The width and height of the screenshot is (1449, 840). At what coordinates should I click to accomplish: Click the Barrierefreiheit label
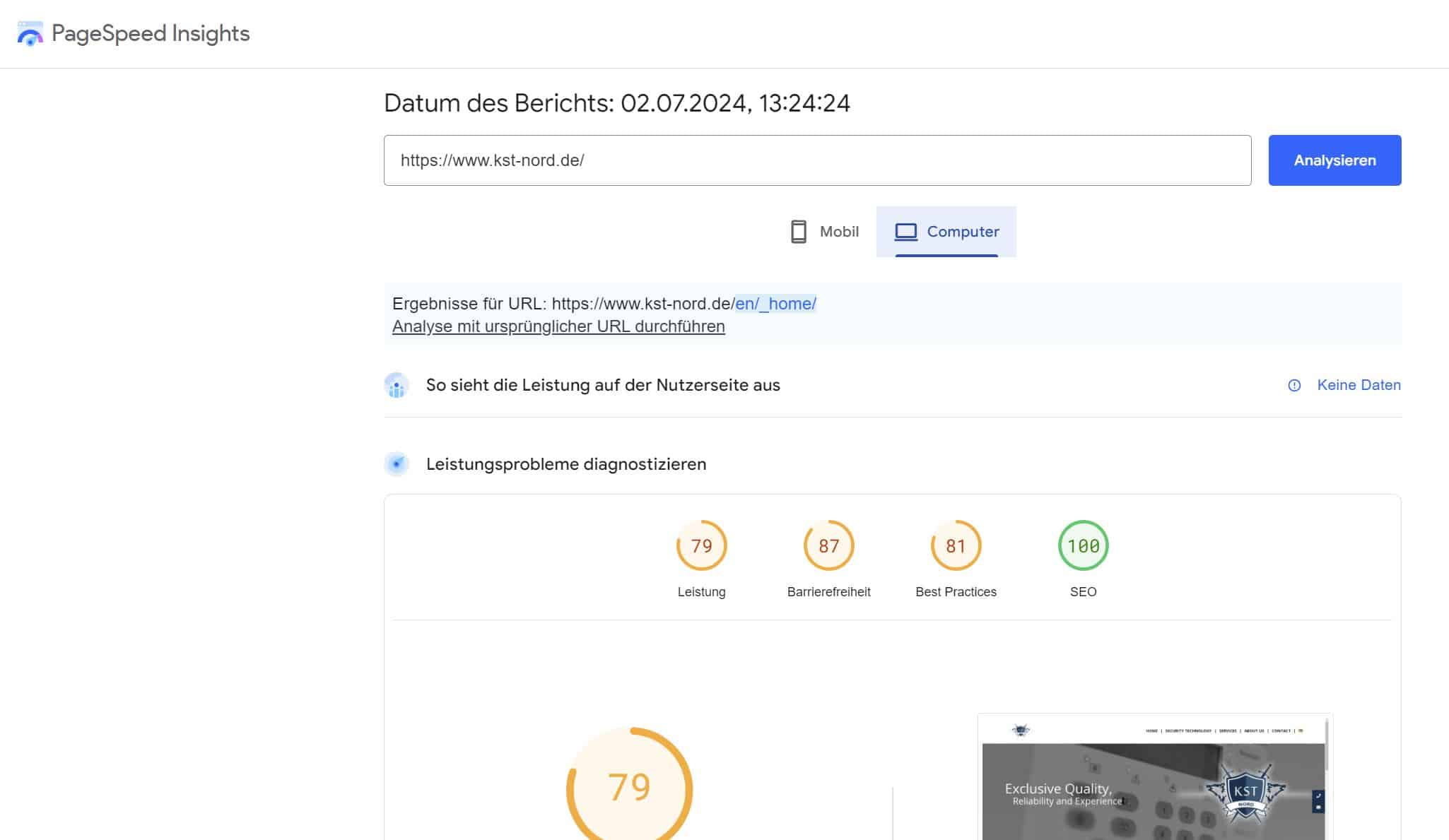click(x=828, y=592)
